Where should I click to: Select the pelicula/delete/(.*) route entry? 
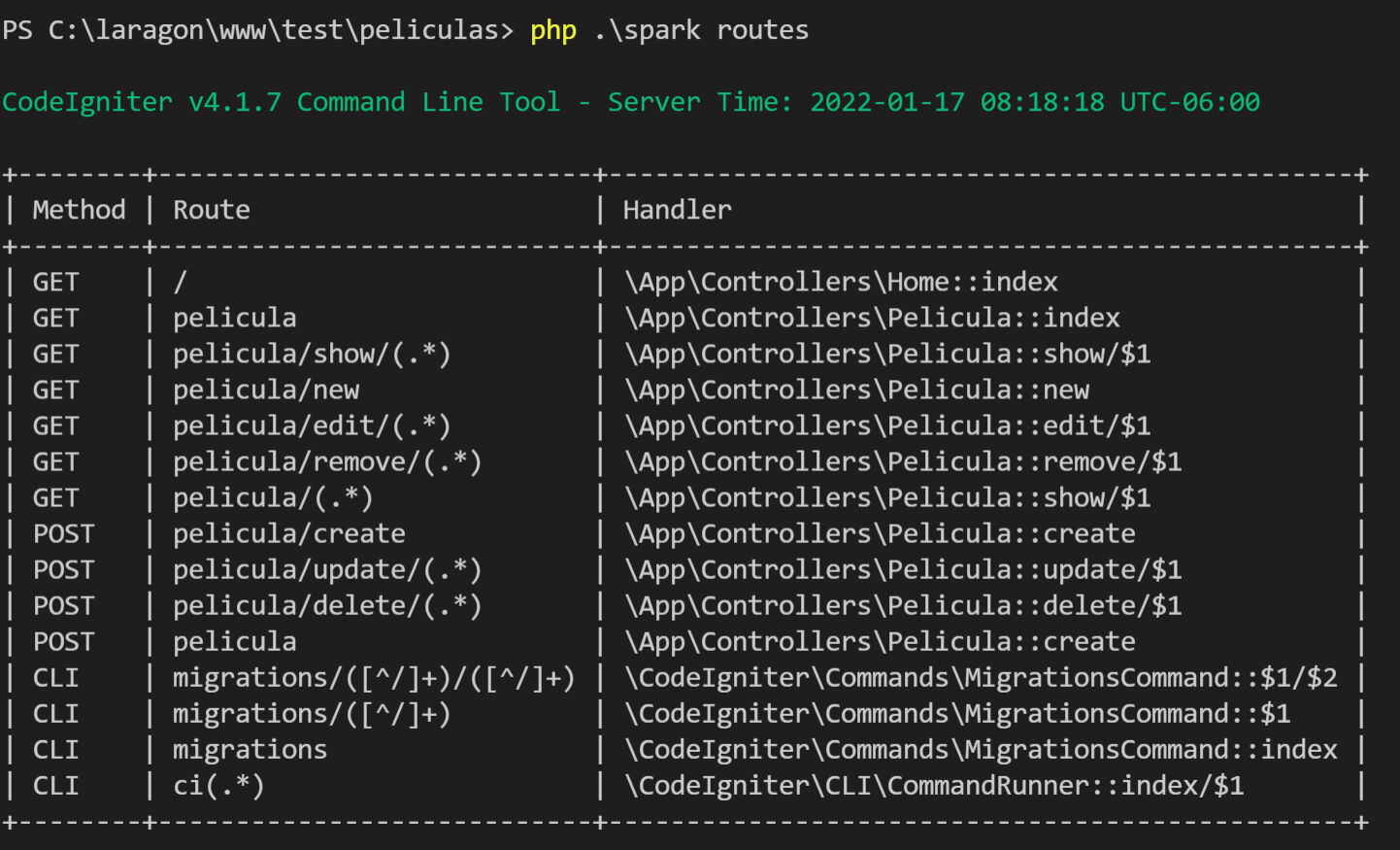point(327,605)
